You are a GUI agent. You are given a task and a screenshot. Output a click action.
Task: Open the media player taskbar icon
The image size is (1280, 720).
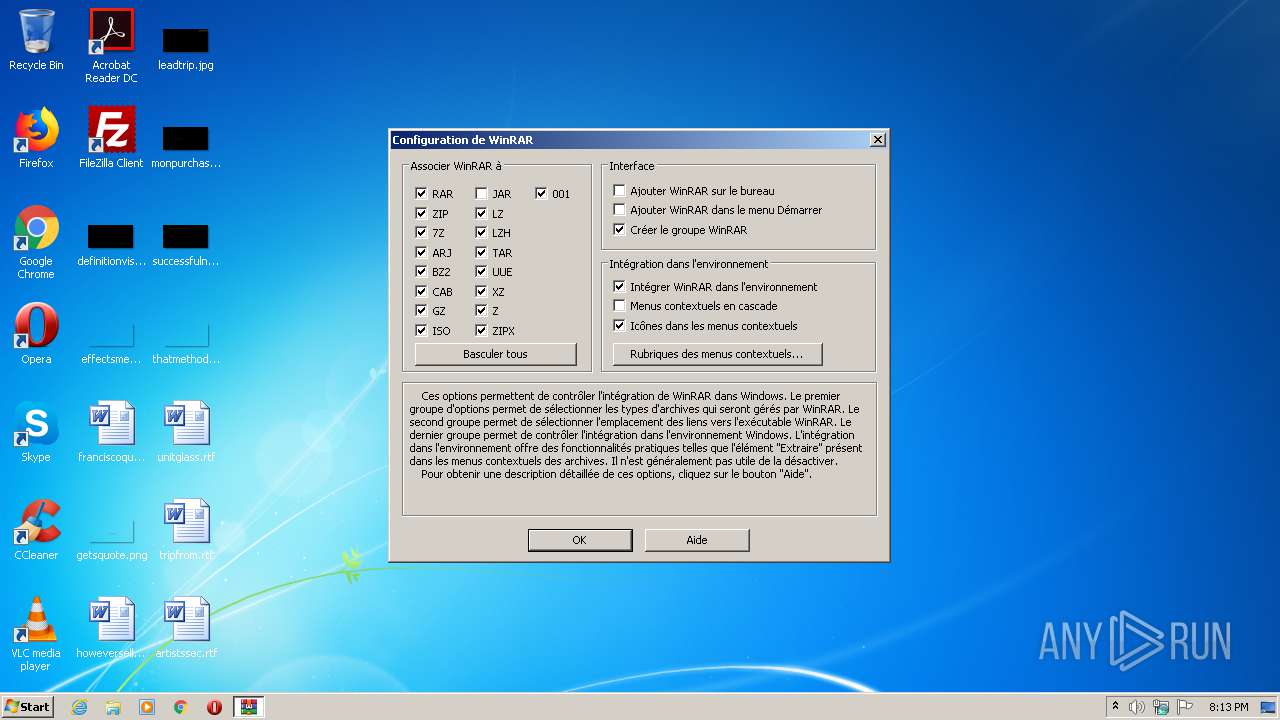(x=147, y=707)
